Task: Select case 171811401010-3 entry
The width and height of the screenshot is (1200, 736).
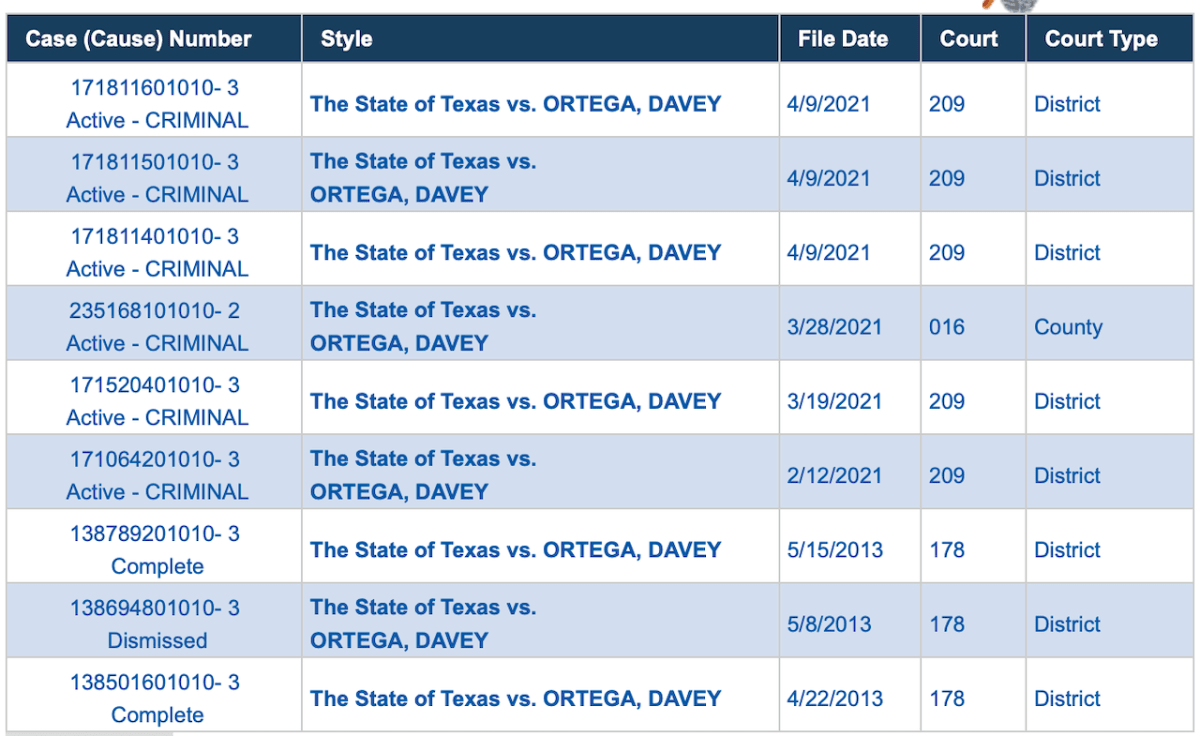Action: click(x=155, y=236)
